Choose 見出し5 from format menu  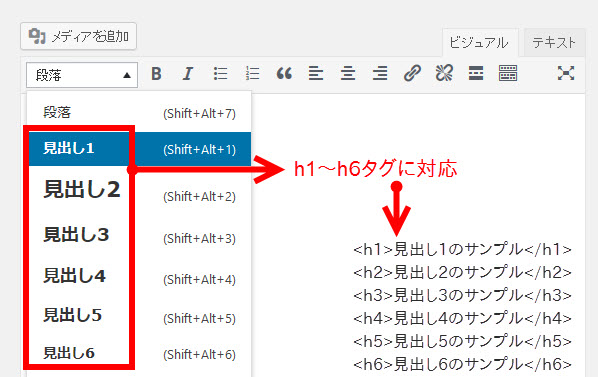pyautogui.click(x=139, y=316)
